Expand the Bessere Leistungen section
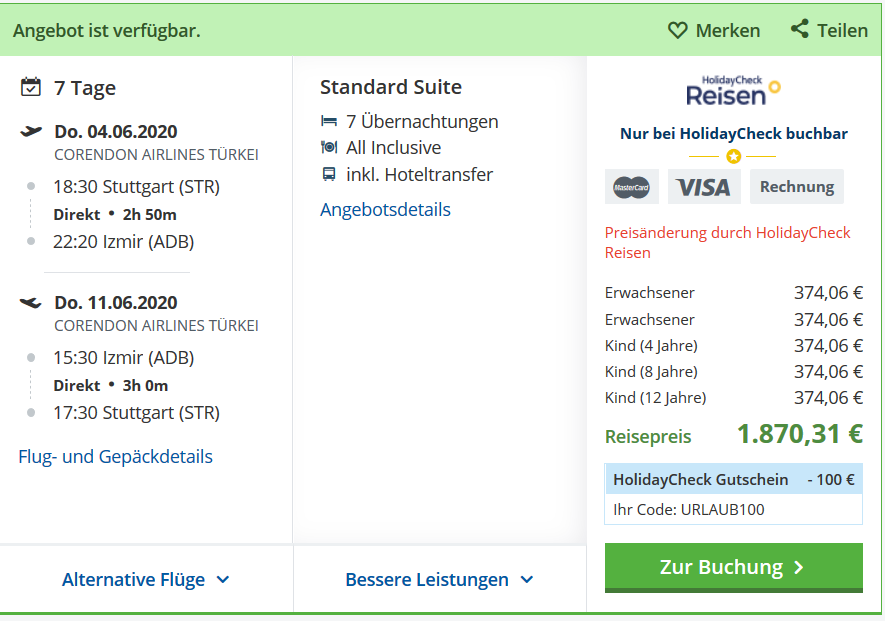The image size is (885, 621). [440, 579]
